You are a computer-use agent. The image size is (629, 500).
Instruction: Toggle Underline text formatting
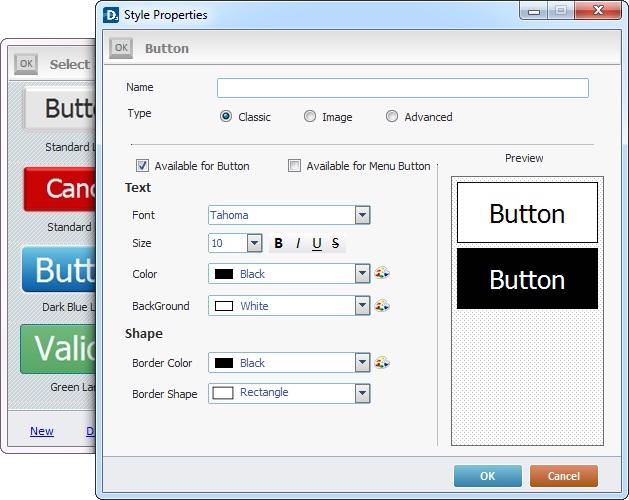(317, 243)
